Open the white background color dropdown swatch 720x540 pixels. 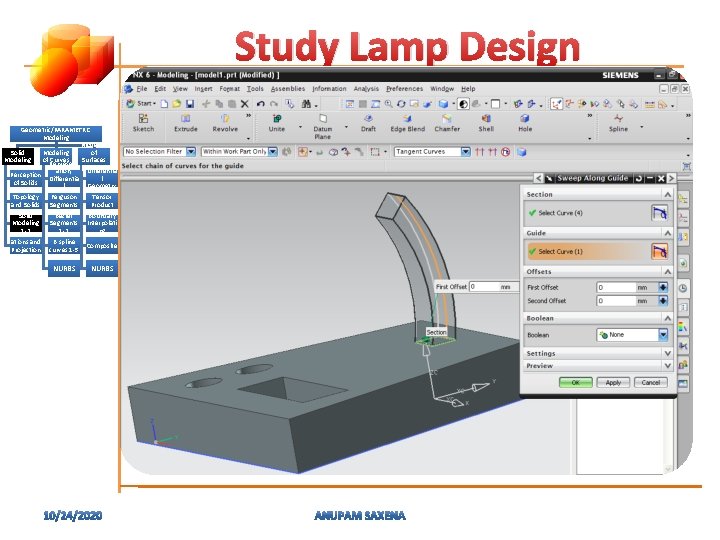pyautogui.click(x=495, y=104)
